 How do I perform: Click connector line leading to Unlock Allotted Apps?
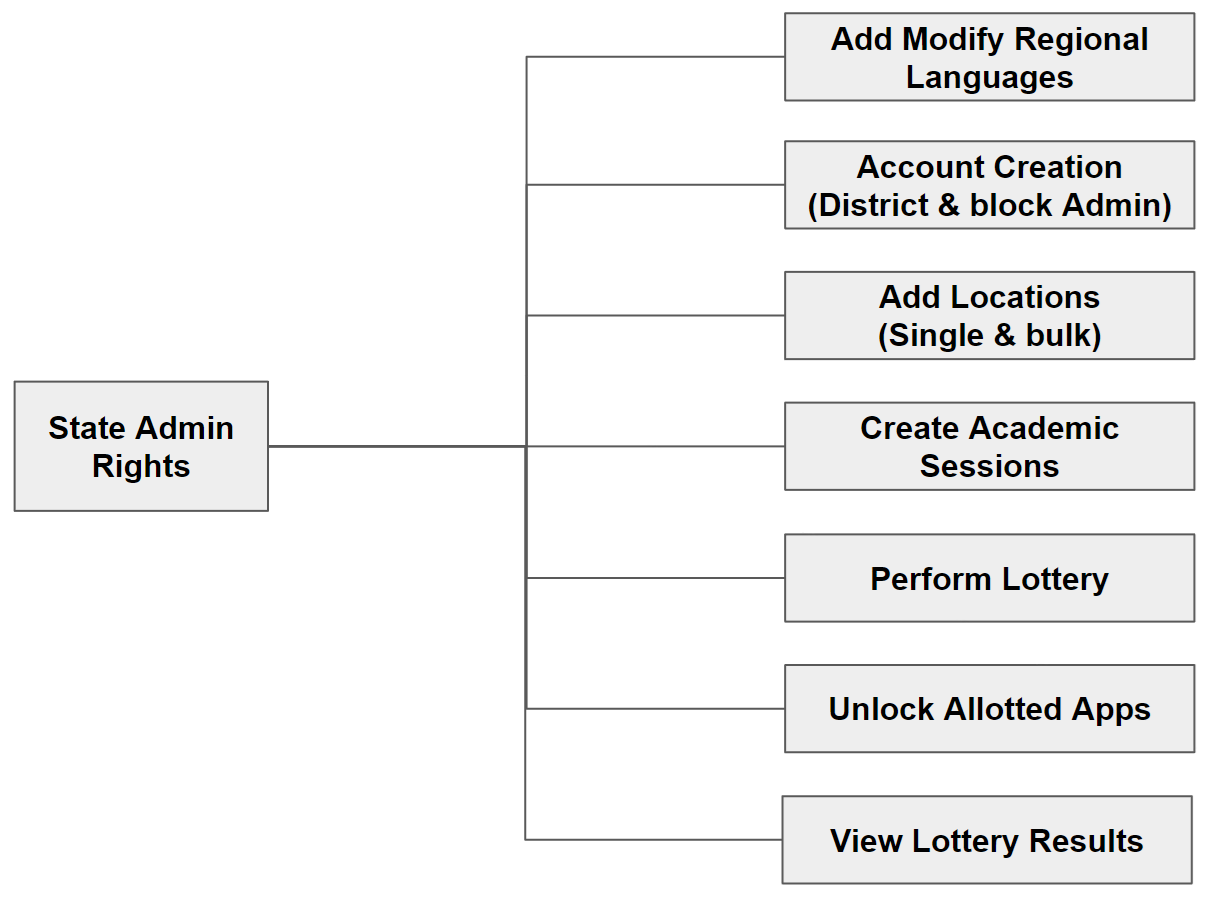(x=655, y=709)
